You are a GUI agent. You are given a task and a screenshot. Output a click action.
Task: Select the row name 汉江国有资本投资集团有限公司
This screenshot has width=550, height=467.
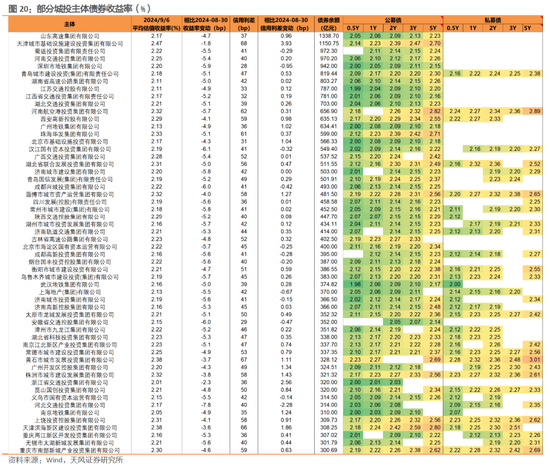coord(70,149)
